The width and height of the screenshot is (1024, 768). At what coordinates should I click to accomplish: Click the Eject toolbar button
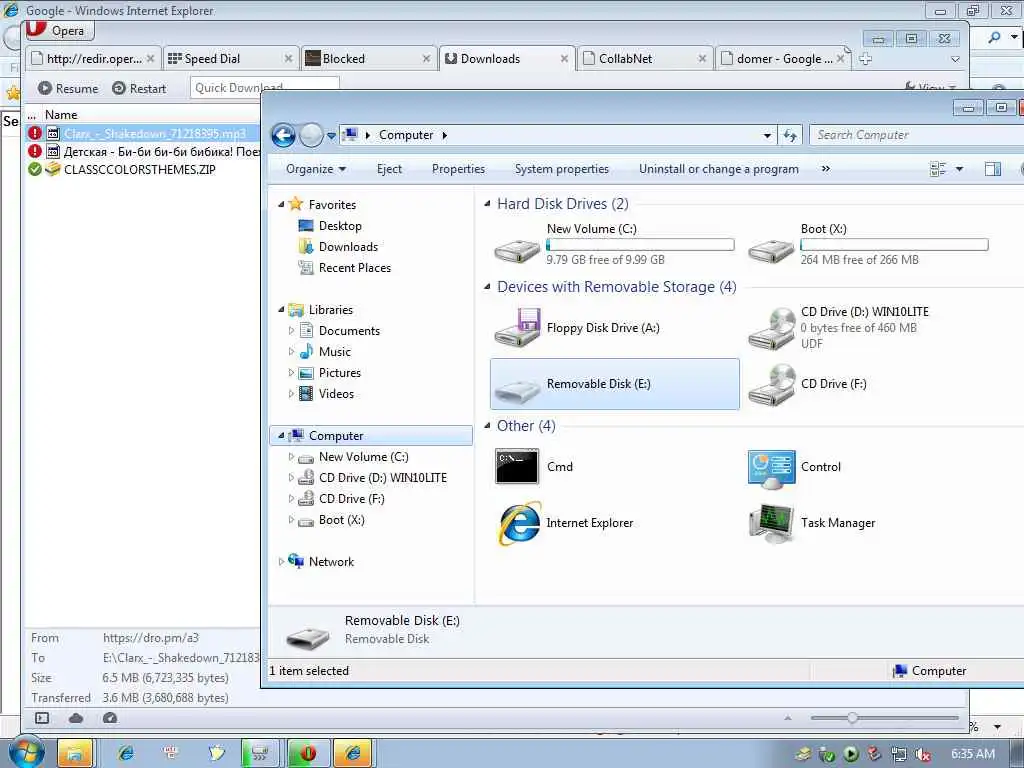(389, 169)
